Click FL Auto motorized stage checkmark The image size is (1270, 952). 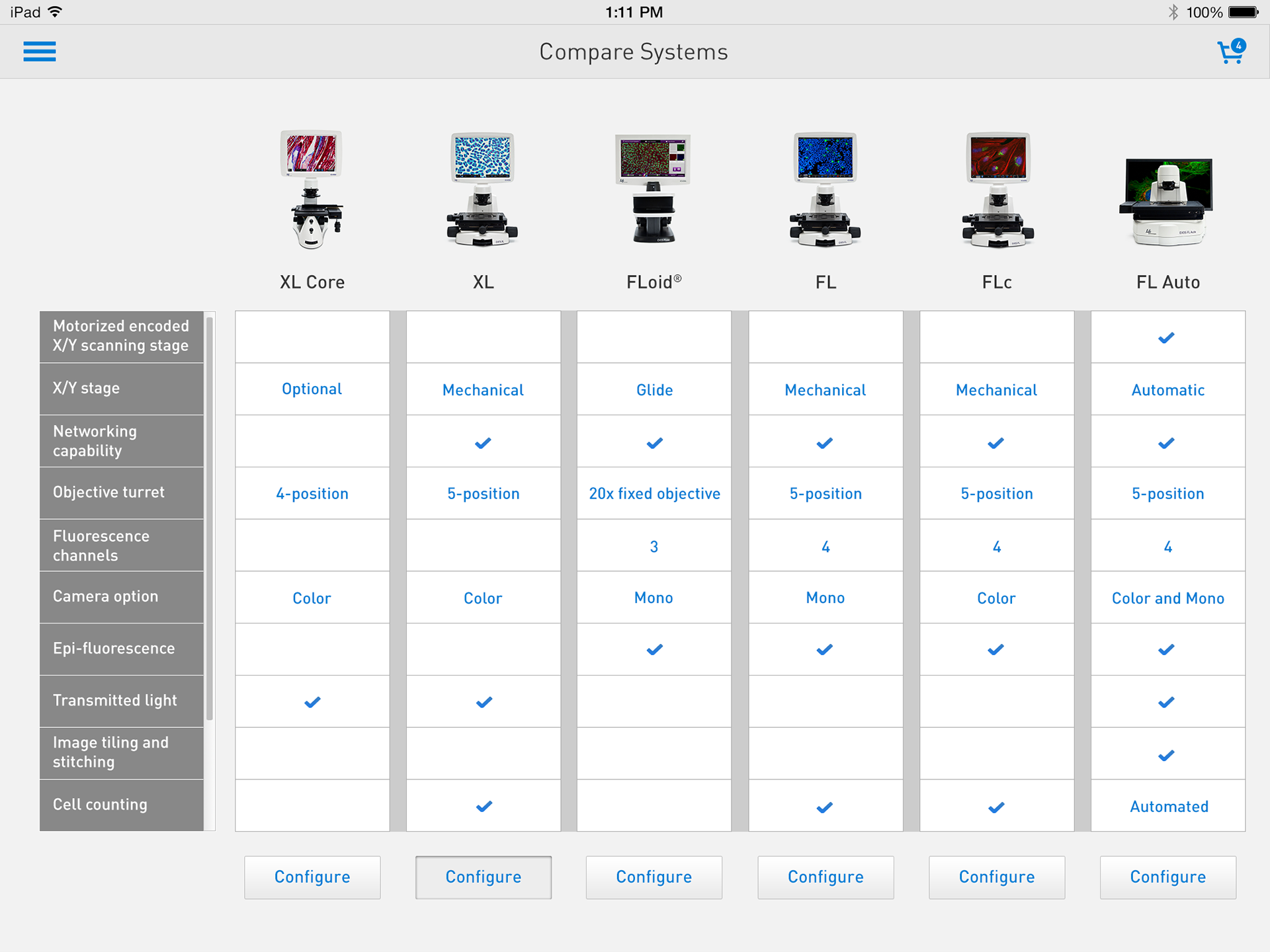point(1167,338)
